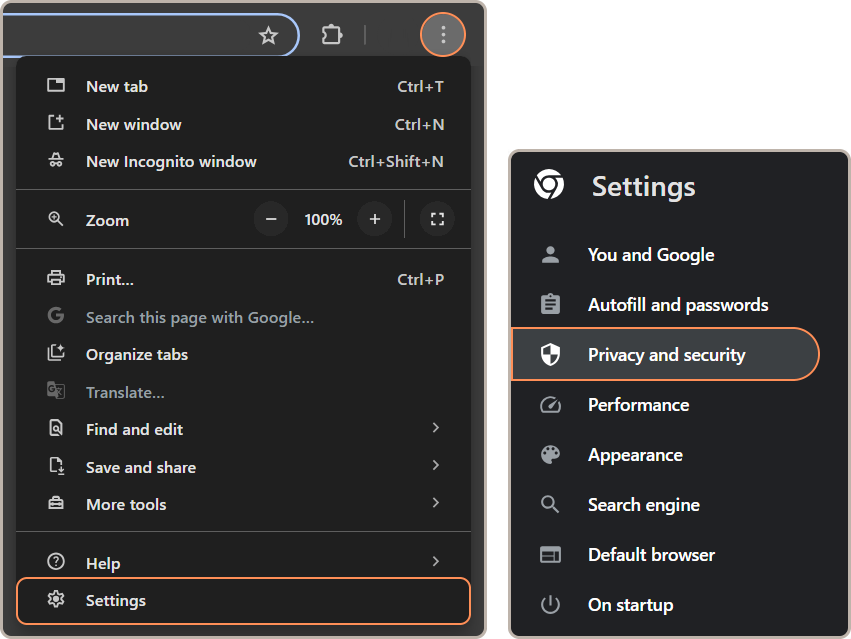
Task: Click the Privacy and security shield icon
Action: (550, 355)
